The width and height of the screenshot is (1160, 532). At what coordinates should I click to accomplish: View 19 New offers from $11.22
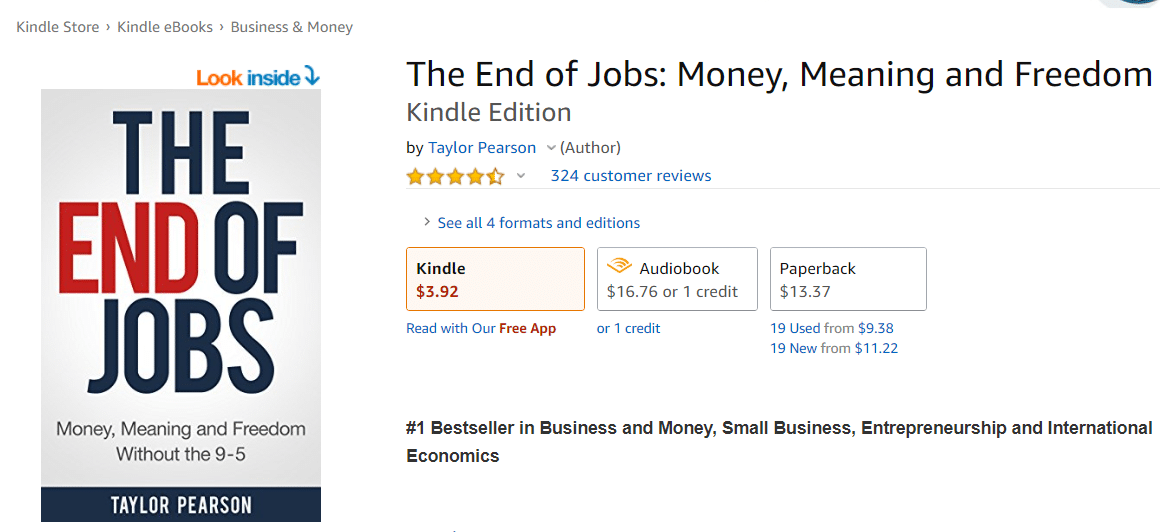(x=834, y=348)
